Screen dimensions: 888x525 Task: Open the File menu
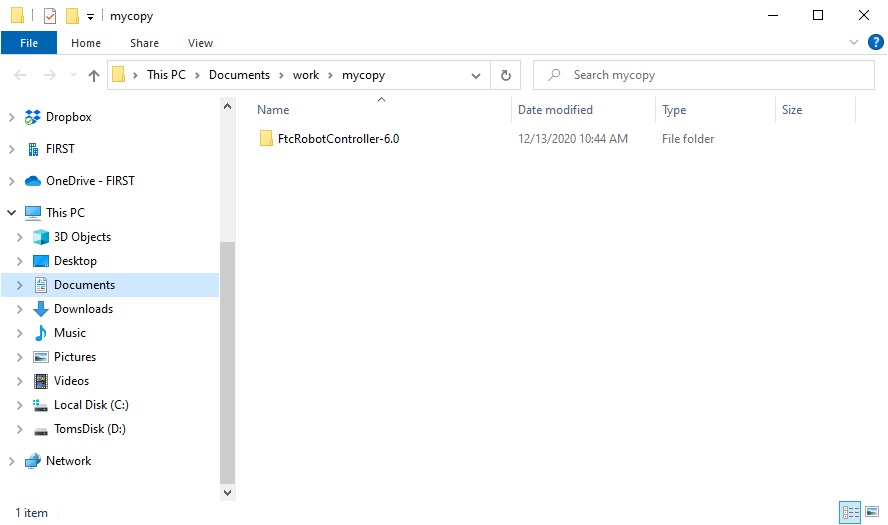29,43
